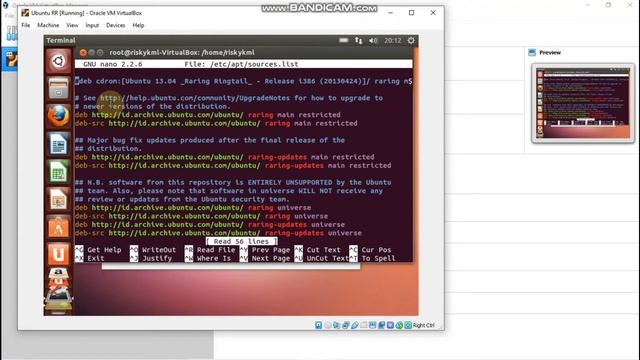Open the Help menu
The width and height of the screenshot is (640, 360).
[138, 25]
